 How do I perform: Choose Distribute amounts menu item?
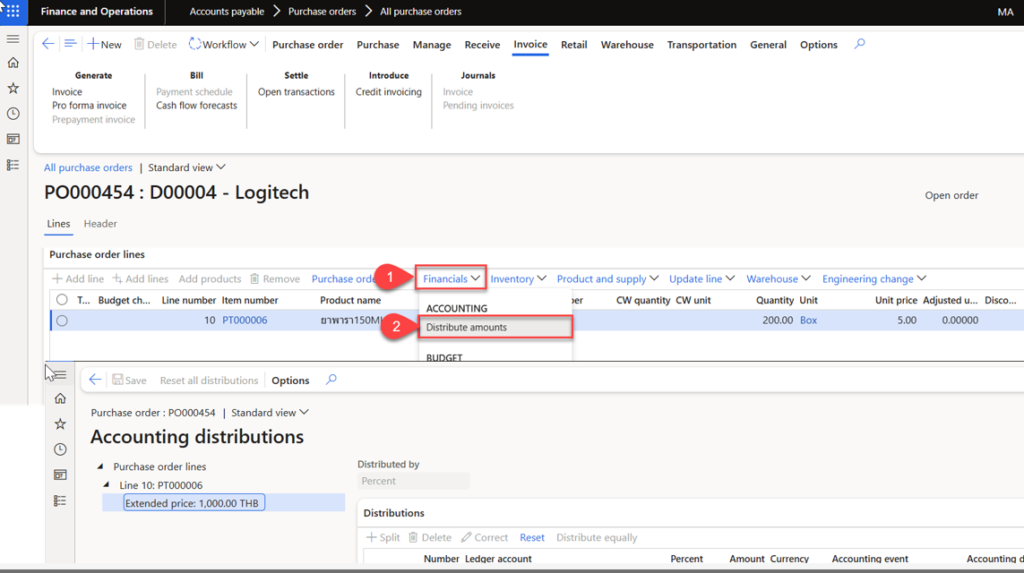tap(496, 327)
